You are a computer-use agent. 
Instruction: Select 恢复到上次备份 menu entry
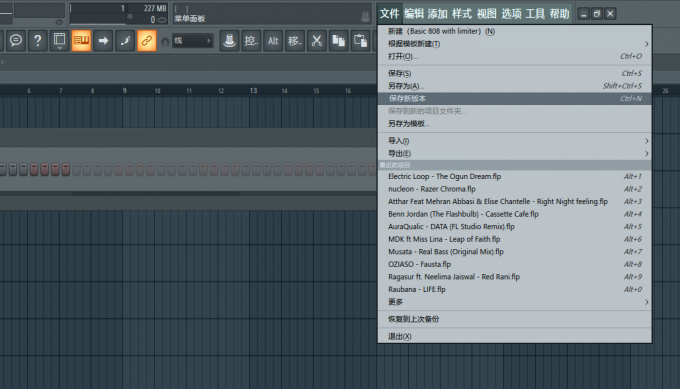[x=514, y=319]
